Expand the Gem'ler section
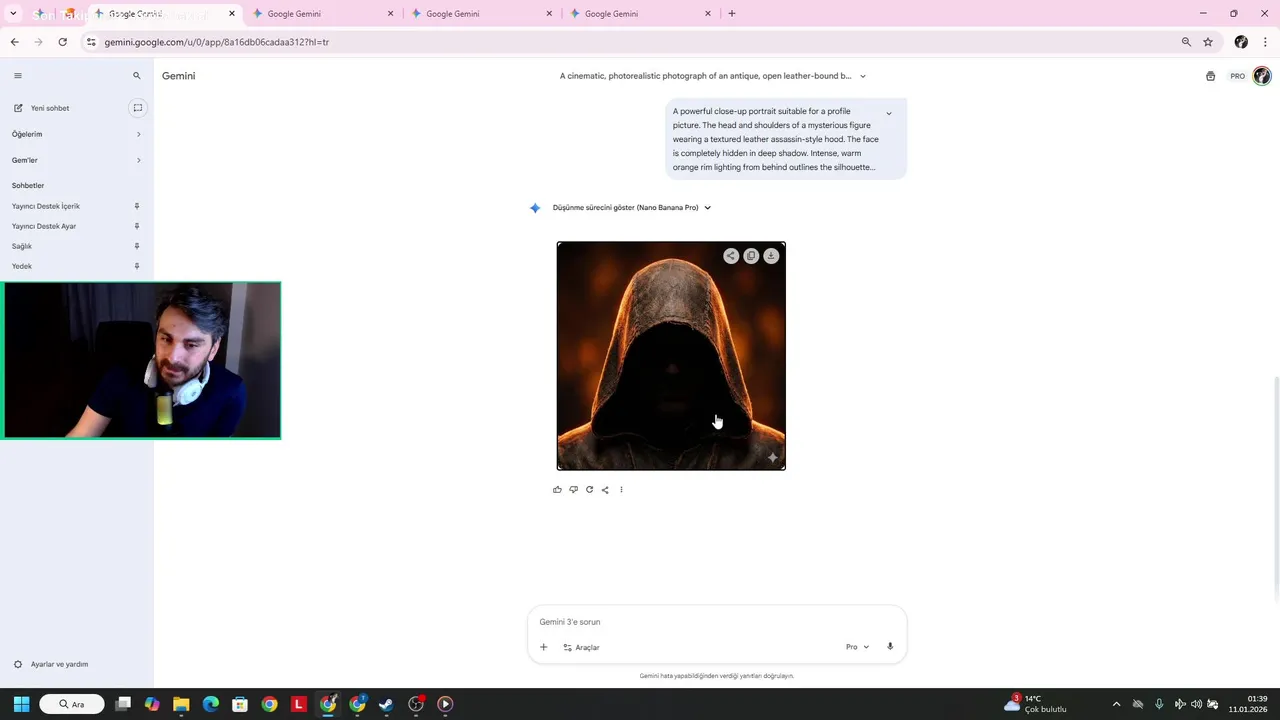 [x=77, y=160]
